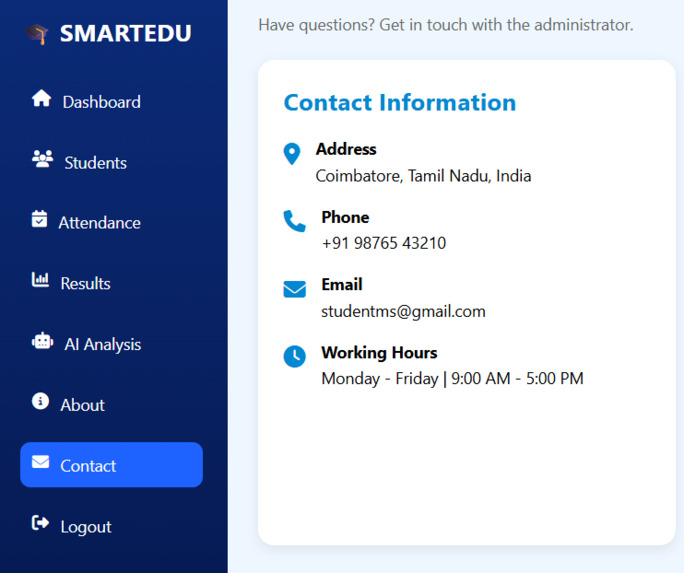Navigate to the About page
684x573 pixels.
111,405
